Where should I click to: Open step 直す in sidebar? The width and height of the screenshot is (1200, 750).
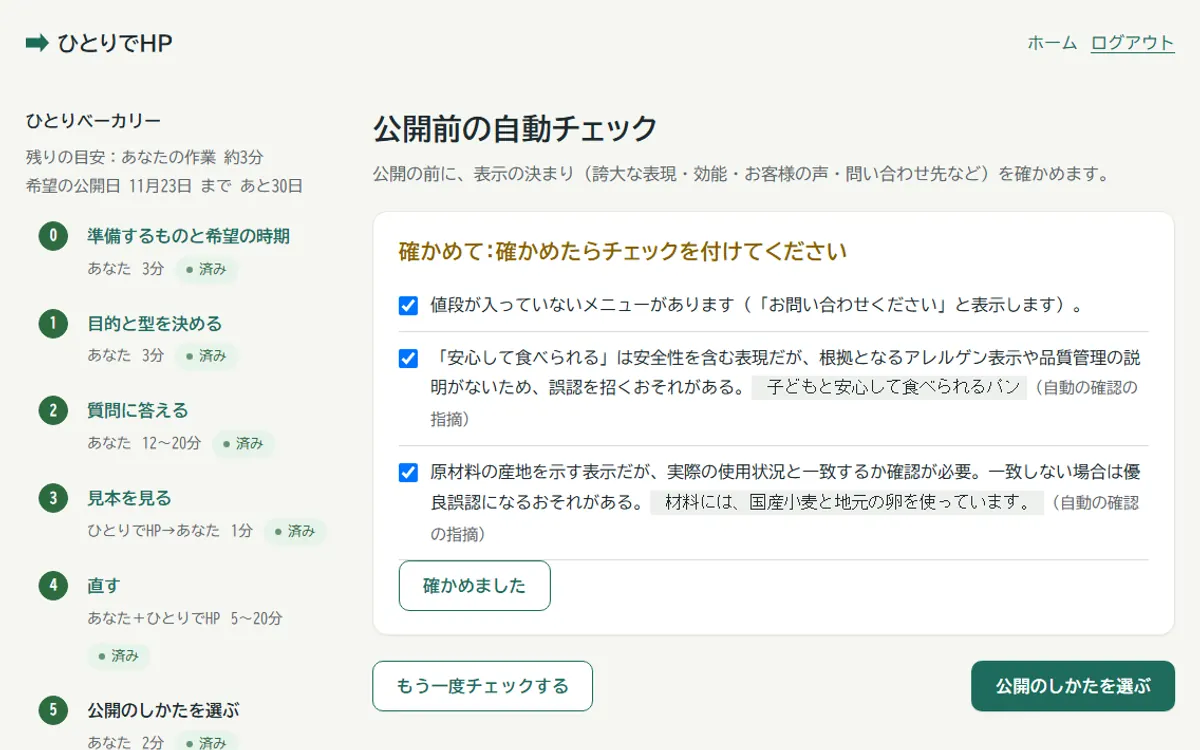(x=103, y=586)
